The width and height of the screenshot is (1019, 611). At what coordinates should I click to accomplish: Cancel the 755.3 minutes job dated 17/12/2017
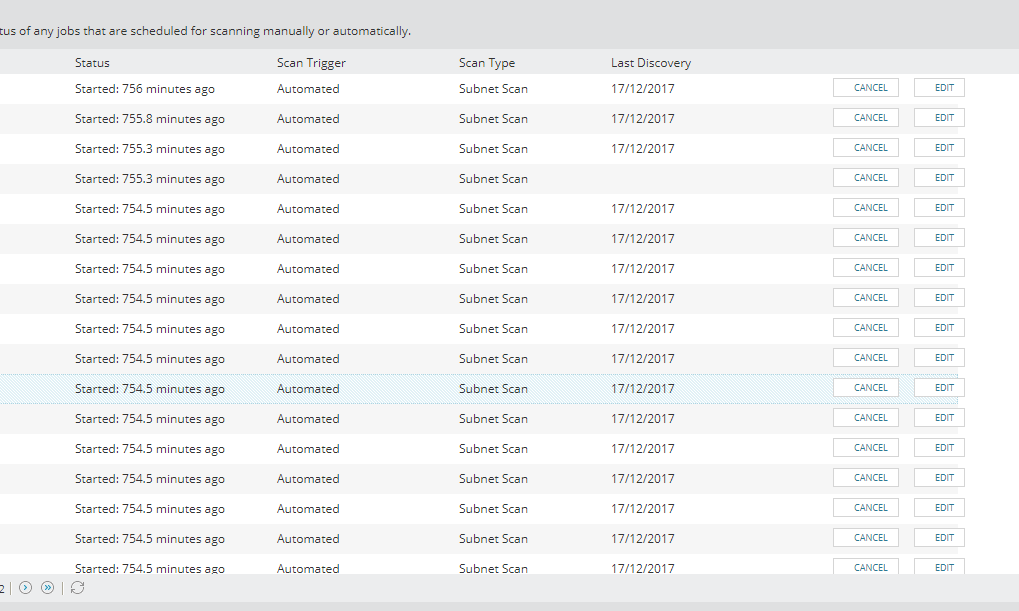(x=866, y=148)
